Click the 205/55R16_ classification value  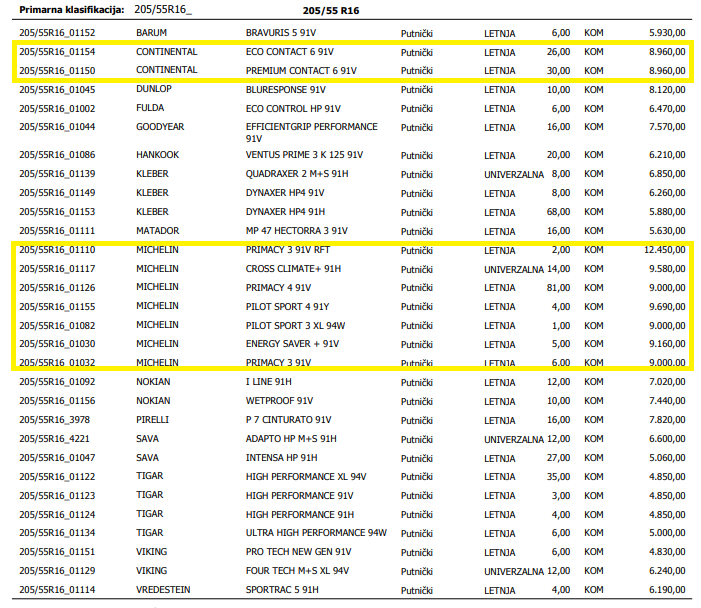[x=163, y=10]
